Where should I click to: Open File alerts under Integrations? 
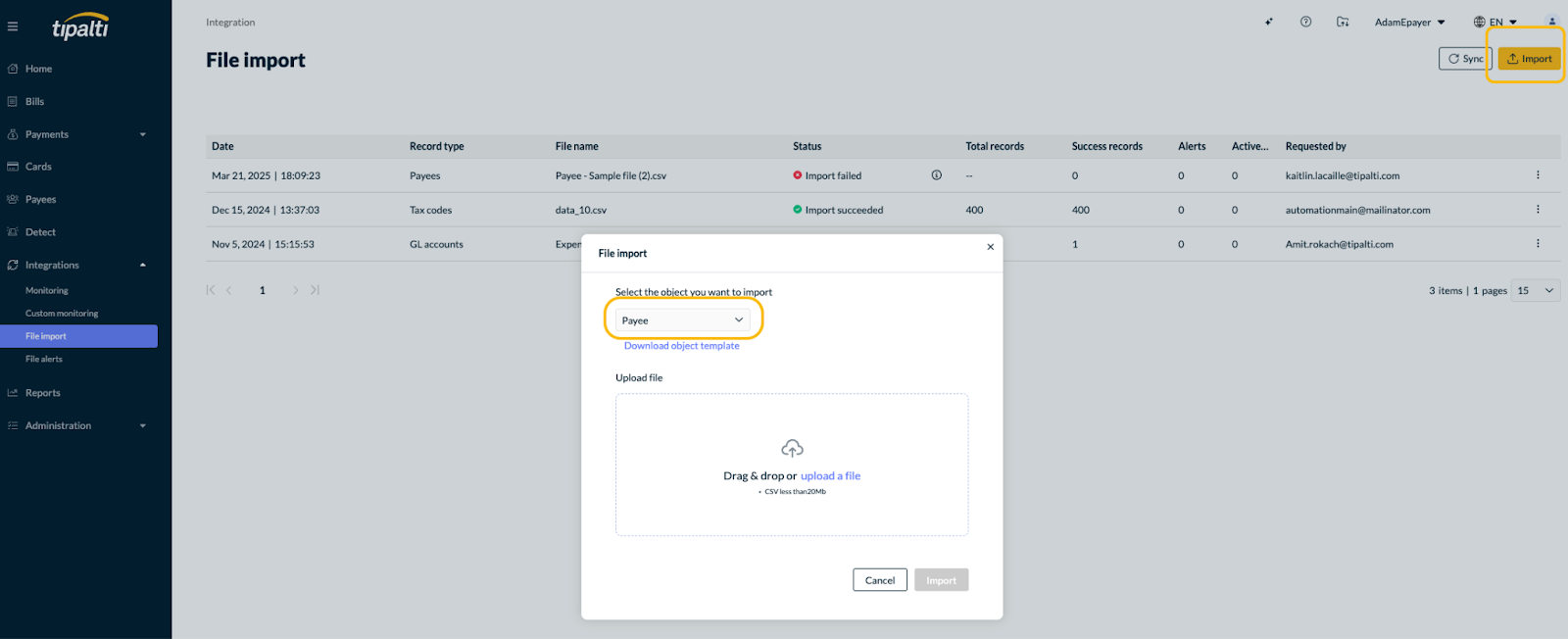(x=44, y=360)
